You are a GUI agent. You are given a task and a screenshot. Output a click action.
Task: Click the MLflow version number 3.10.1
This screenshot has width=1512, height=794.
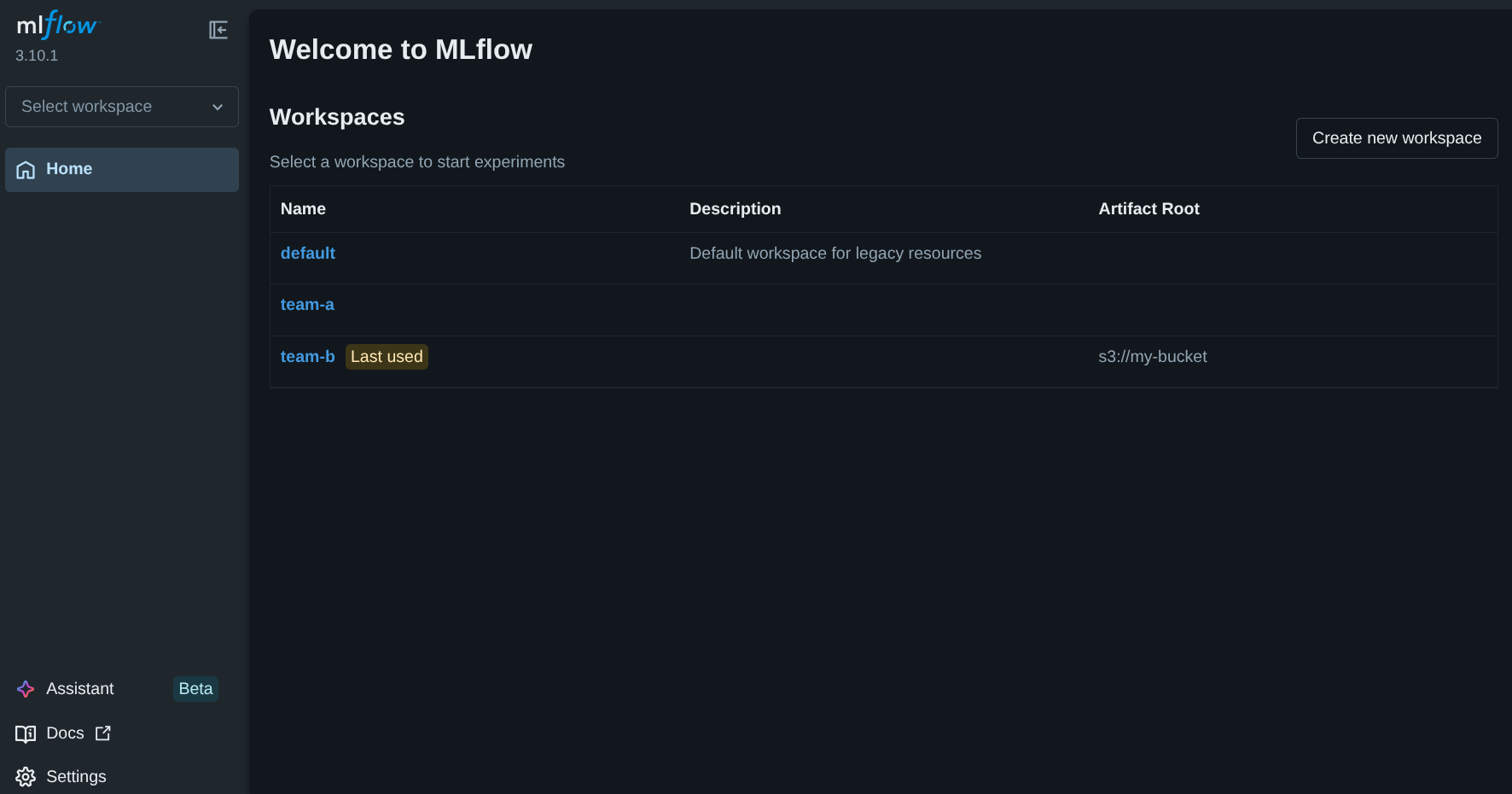coord(36,55)
